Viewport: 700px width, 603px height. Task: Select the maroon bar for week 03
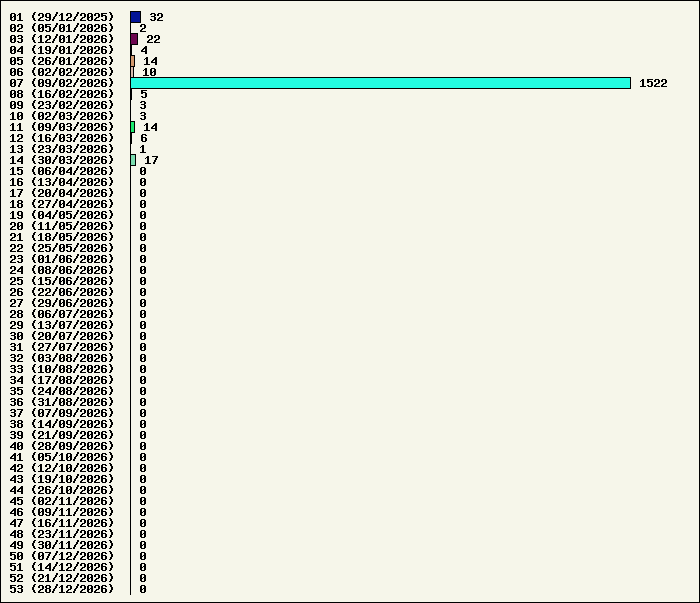(134, 39)
